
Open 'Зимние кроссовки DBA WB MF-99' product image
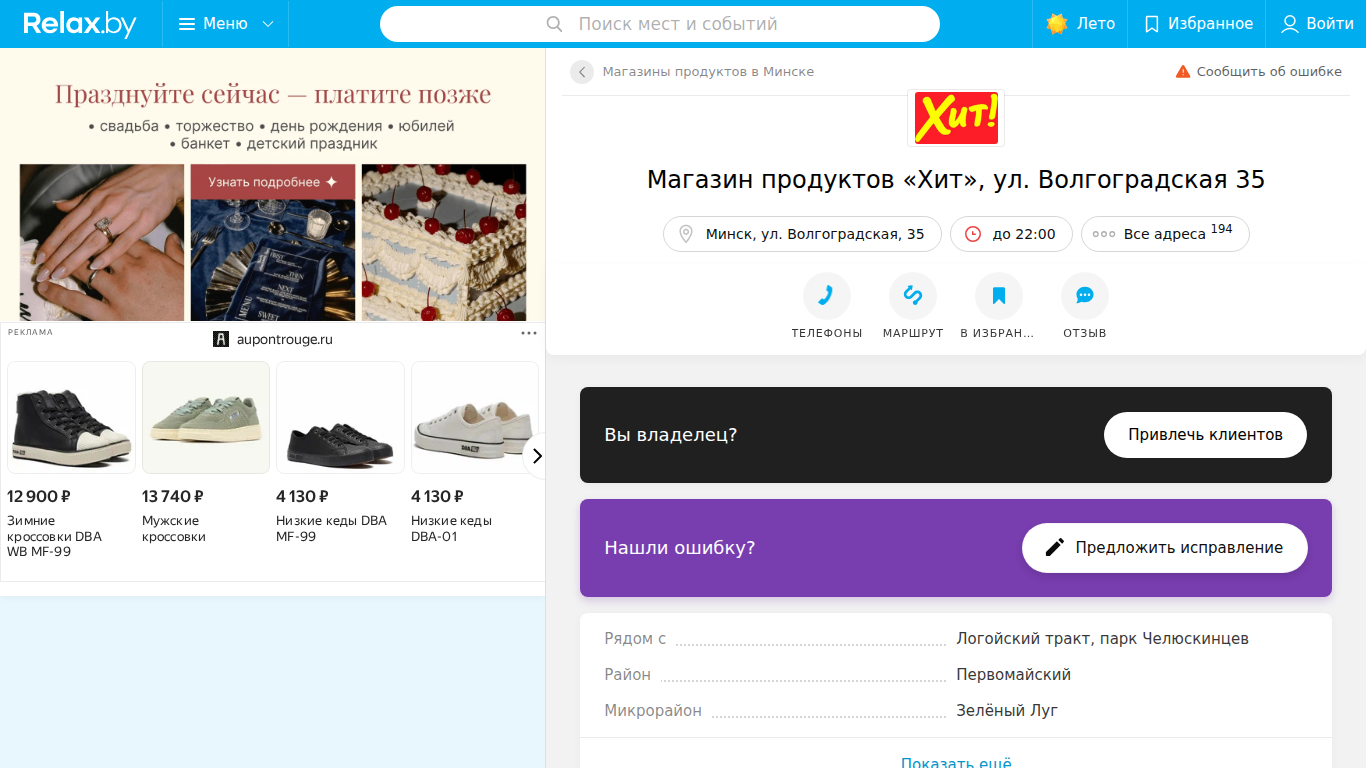pyautogui.click(x=71, y=417)
